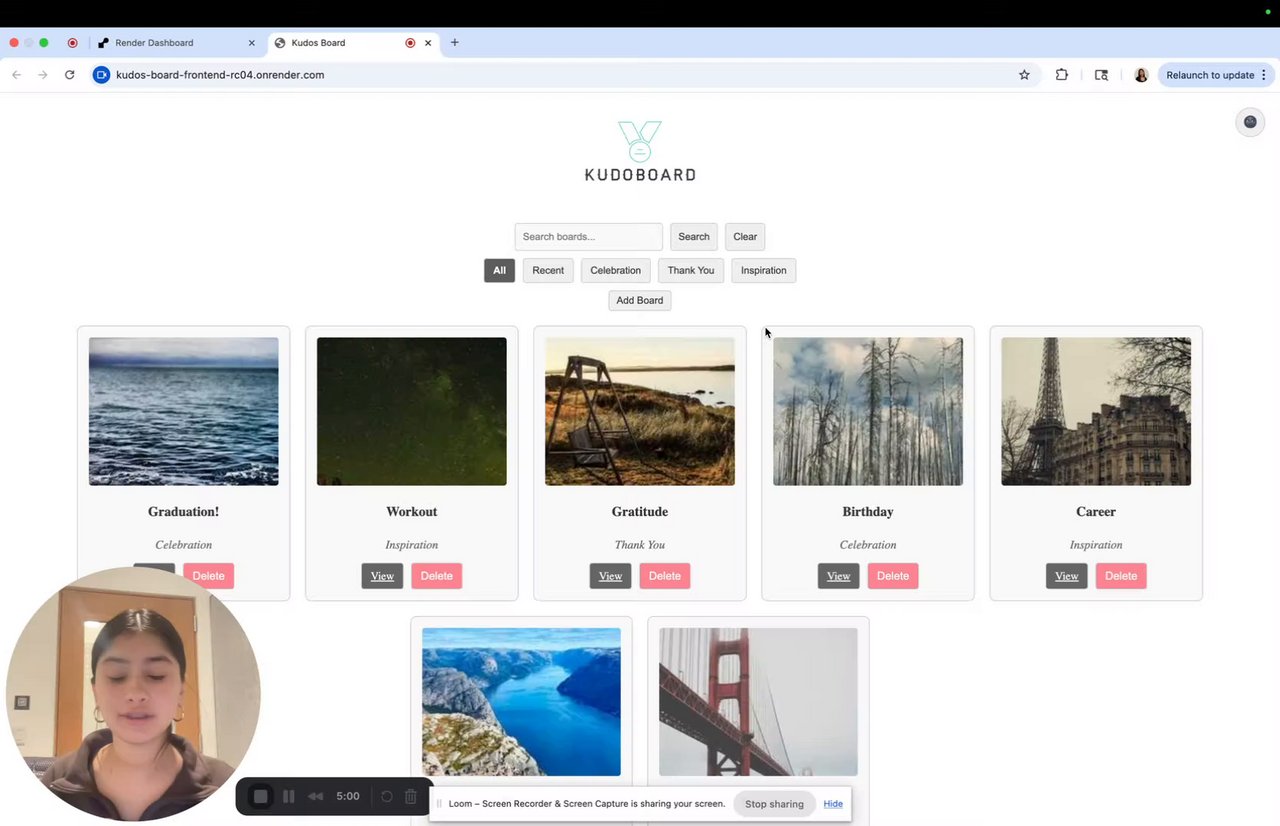The image size is (1280, 826).
Task: View the Workout board
Action: (x=382, y=576)
